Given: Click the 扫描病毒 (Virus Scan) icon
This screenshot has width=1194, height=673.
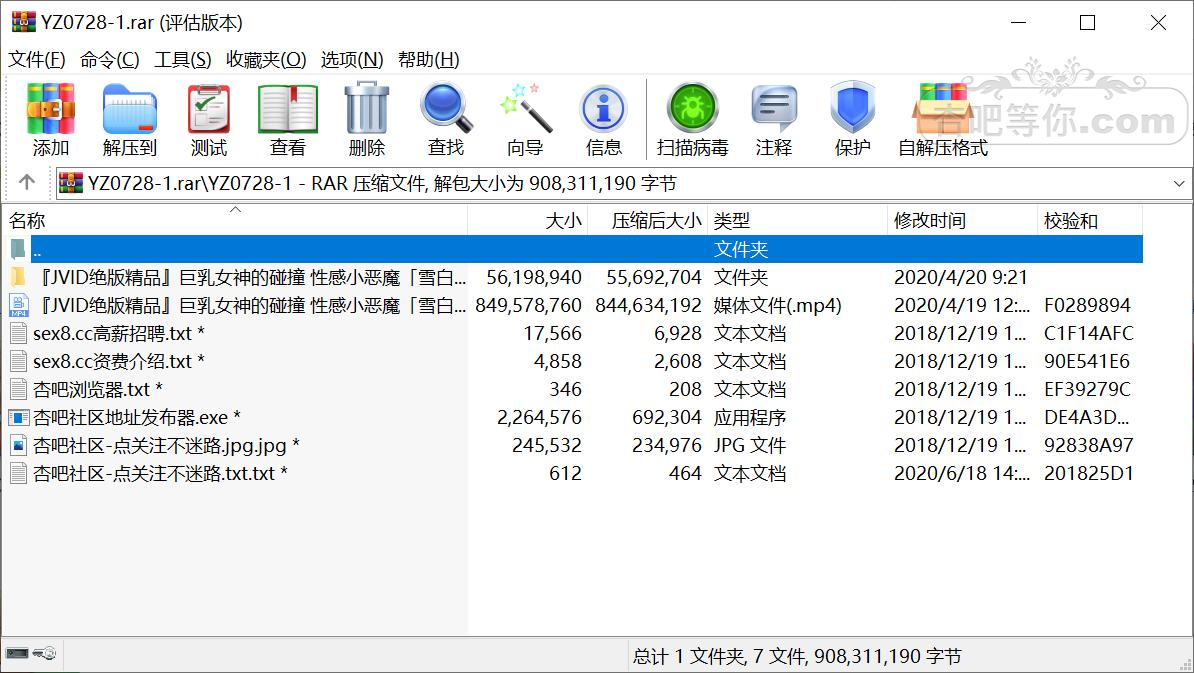Looking at the screenshot, I should (693, 109).
